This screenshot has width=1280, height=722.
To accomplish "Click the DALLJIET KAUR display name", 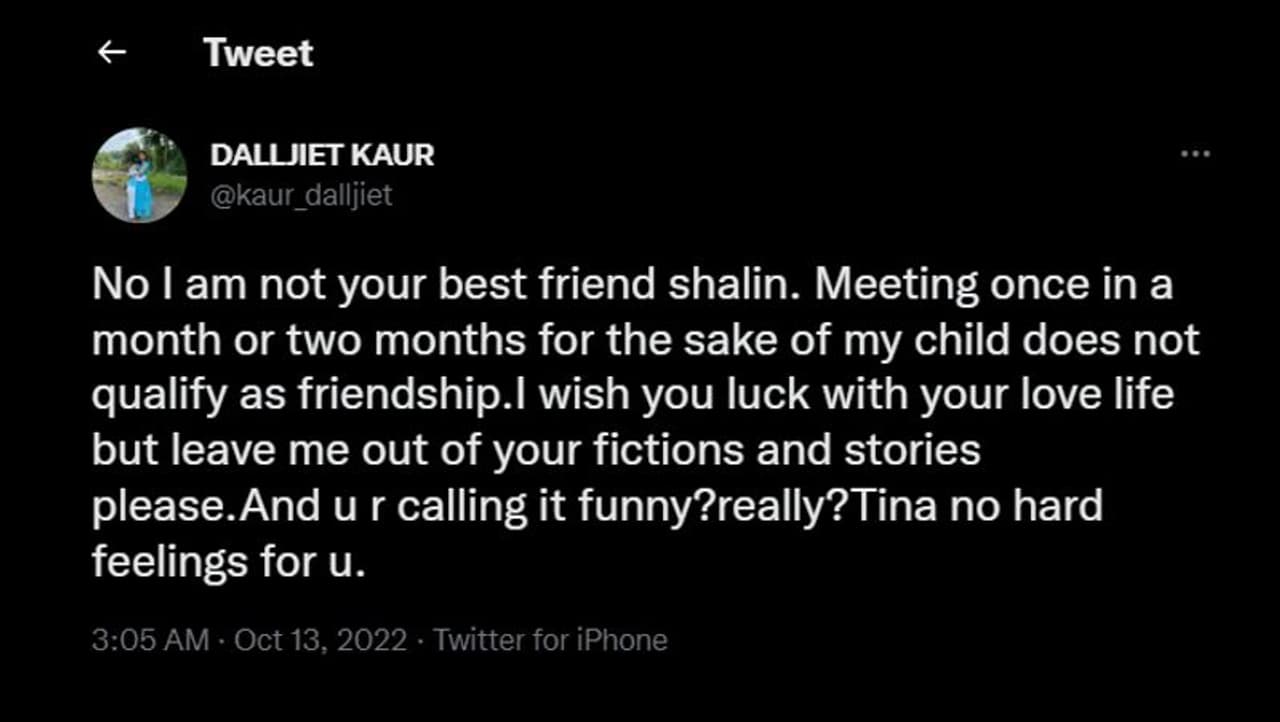I will [322, 156].
